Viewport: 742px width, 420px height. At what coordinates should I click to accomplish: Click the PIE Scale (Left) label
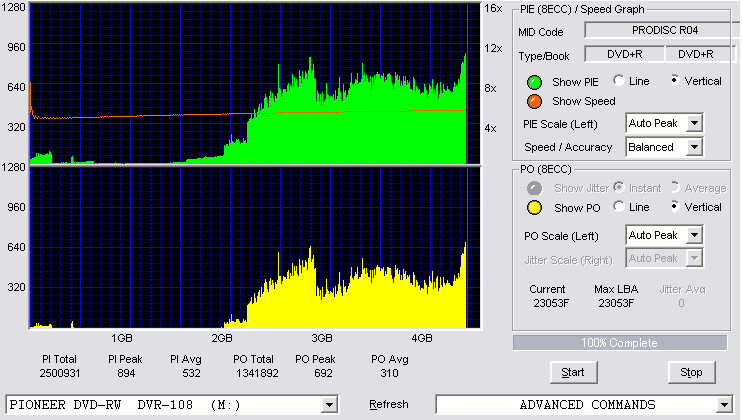560,124
